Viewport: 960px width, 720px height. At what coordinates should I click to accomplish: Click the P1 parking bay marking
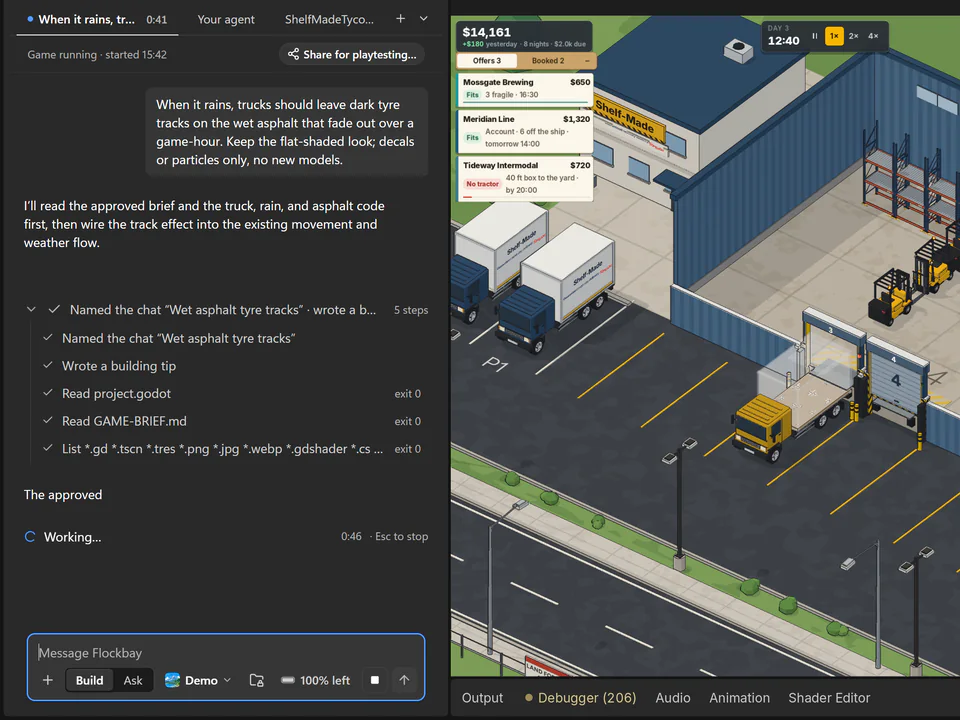click(495, 364)
